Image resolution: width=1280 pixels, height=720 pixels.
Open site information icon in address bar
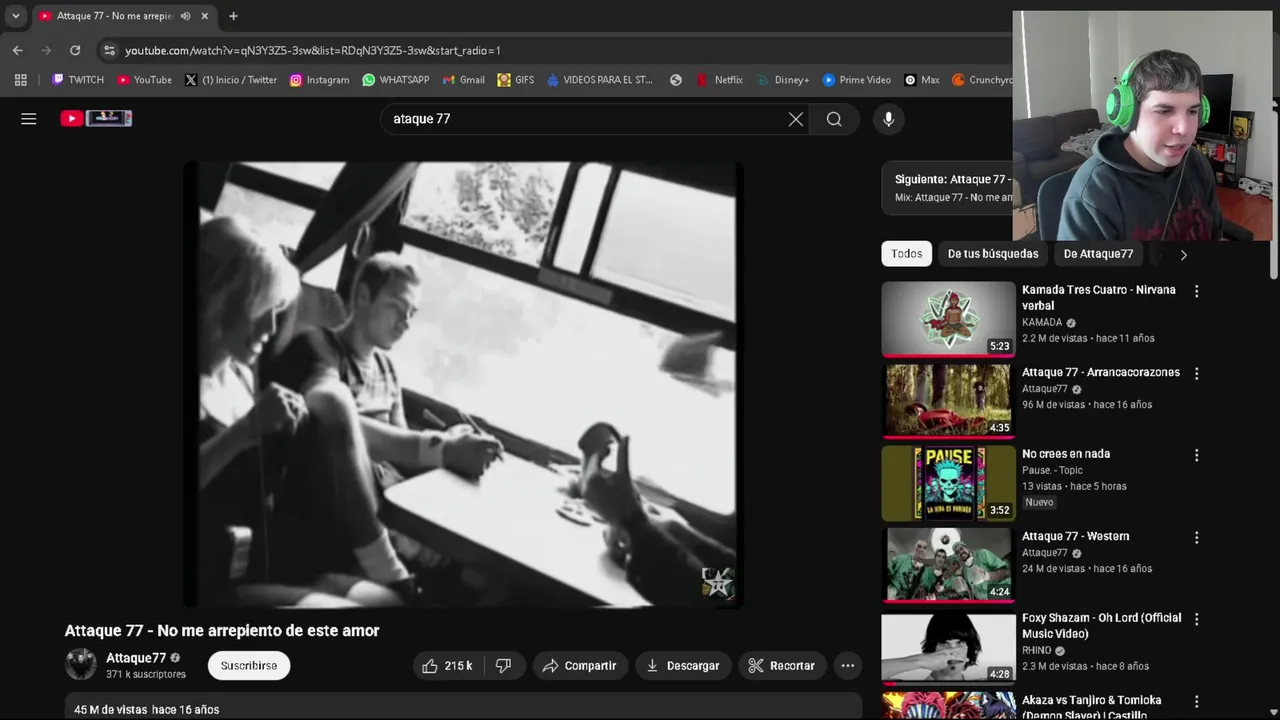109,50
